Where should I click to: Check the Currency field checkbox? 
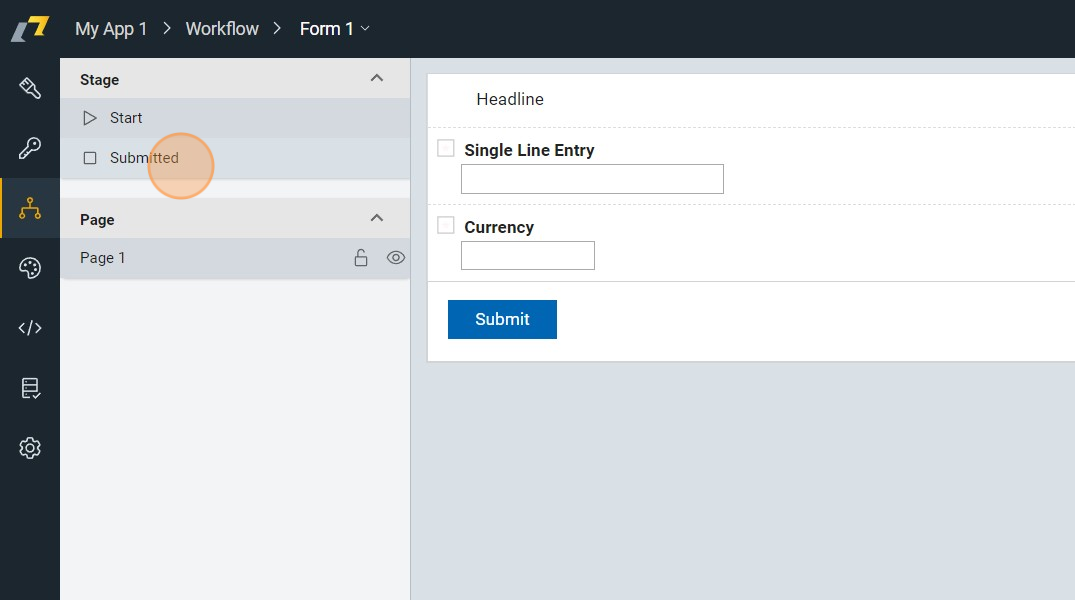pos(446,226)
